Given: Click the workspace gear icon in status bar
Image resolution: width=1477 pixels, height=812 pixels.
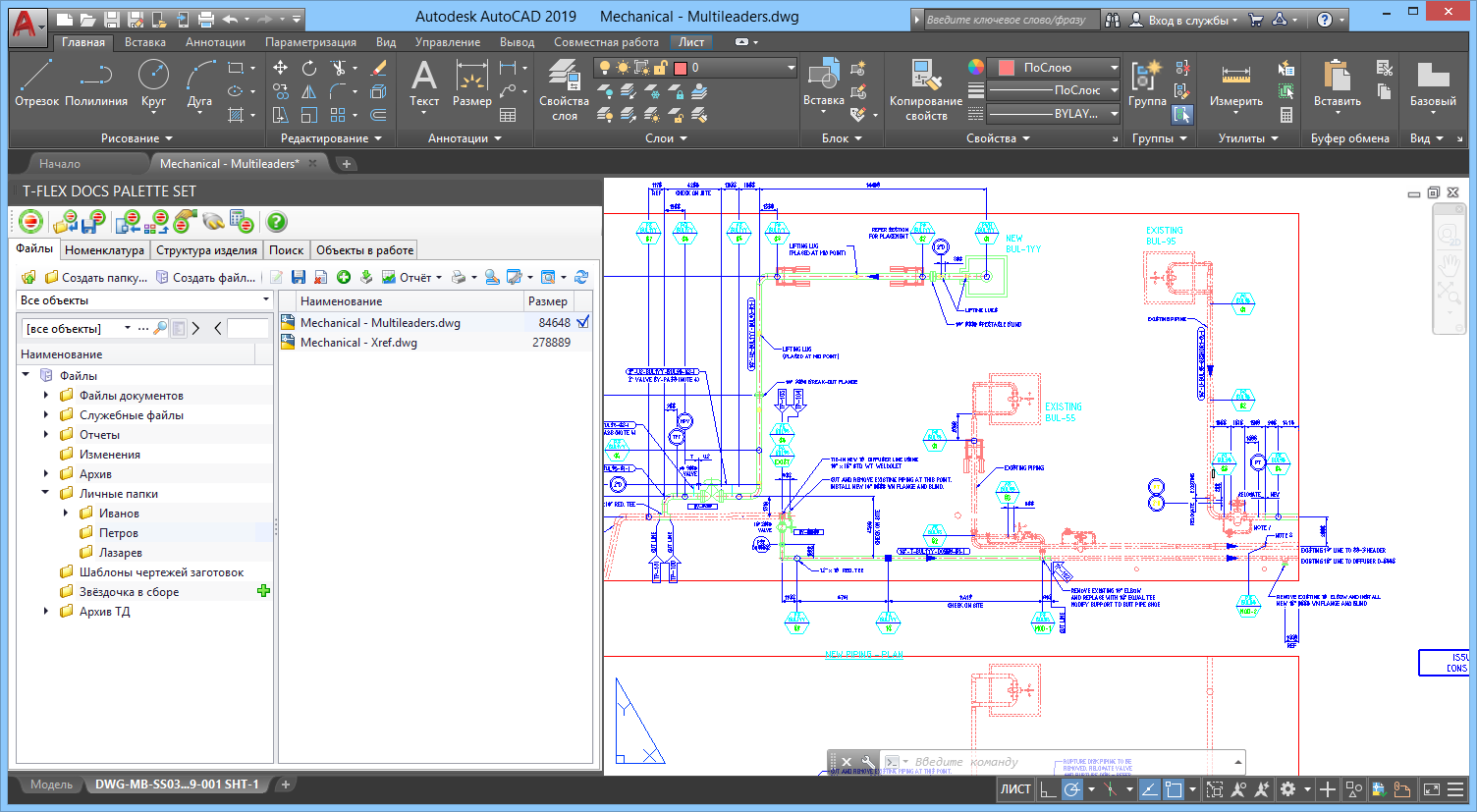Looking at the screenshot, I should click(1287, 789).
